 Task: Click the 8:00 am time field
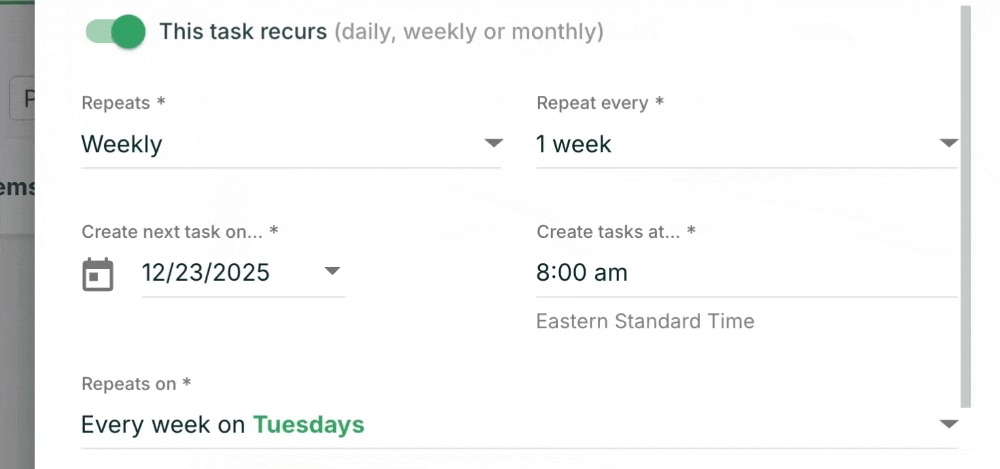click(x=582, y=273)
